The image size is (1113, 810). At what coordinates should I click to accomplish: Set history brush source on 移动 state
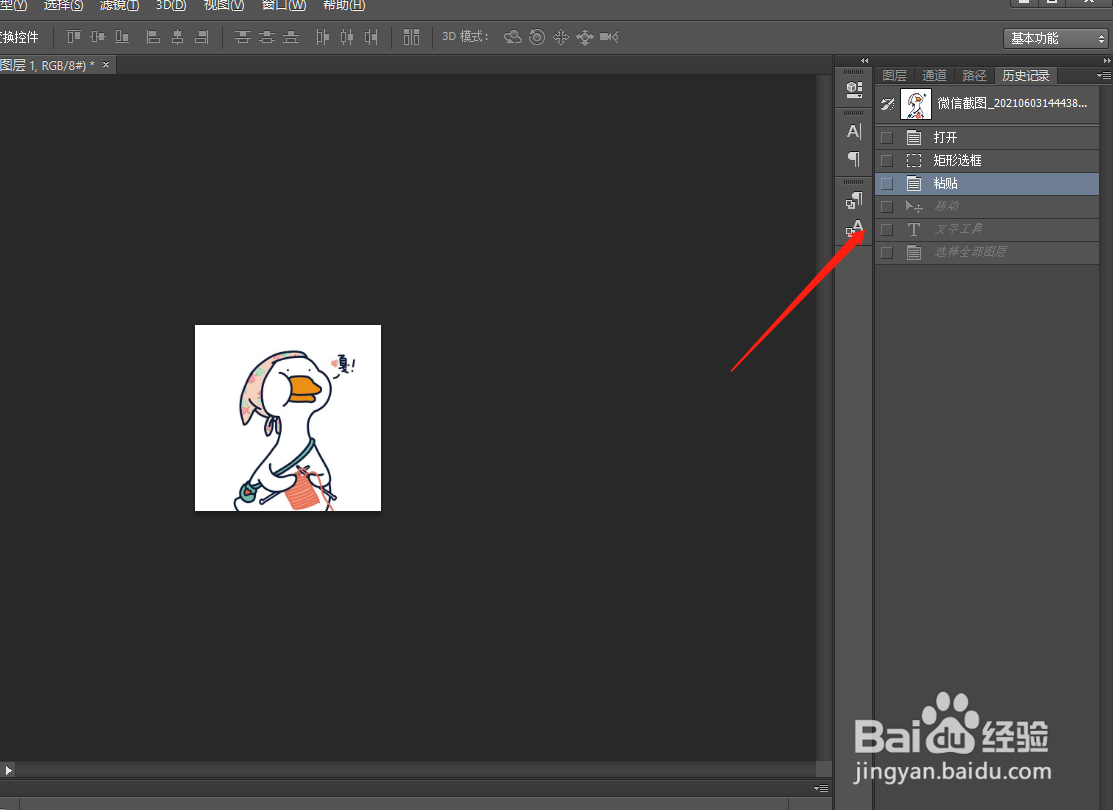click(x=887, y=207)
